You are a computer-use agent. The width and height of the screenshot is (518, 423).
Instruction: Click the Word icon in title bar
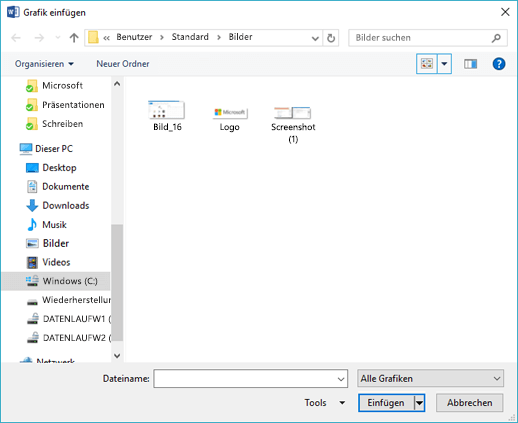click(13, 12)
